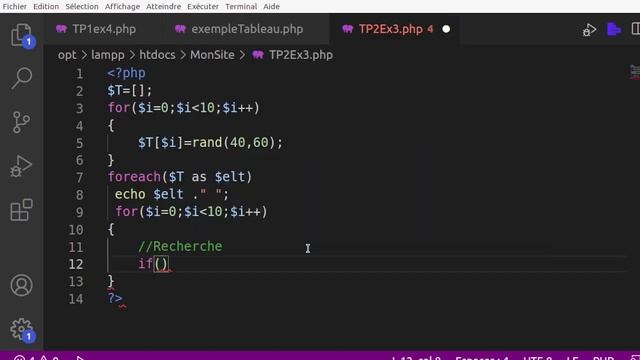Click the for keyword on line 9
Image resolution: width=640 pixels, height=360 pixels.
[x=127, y=211]
